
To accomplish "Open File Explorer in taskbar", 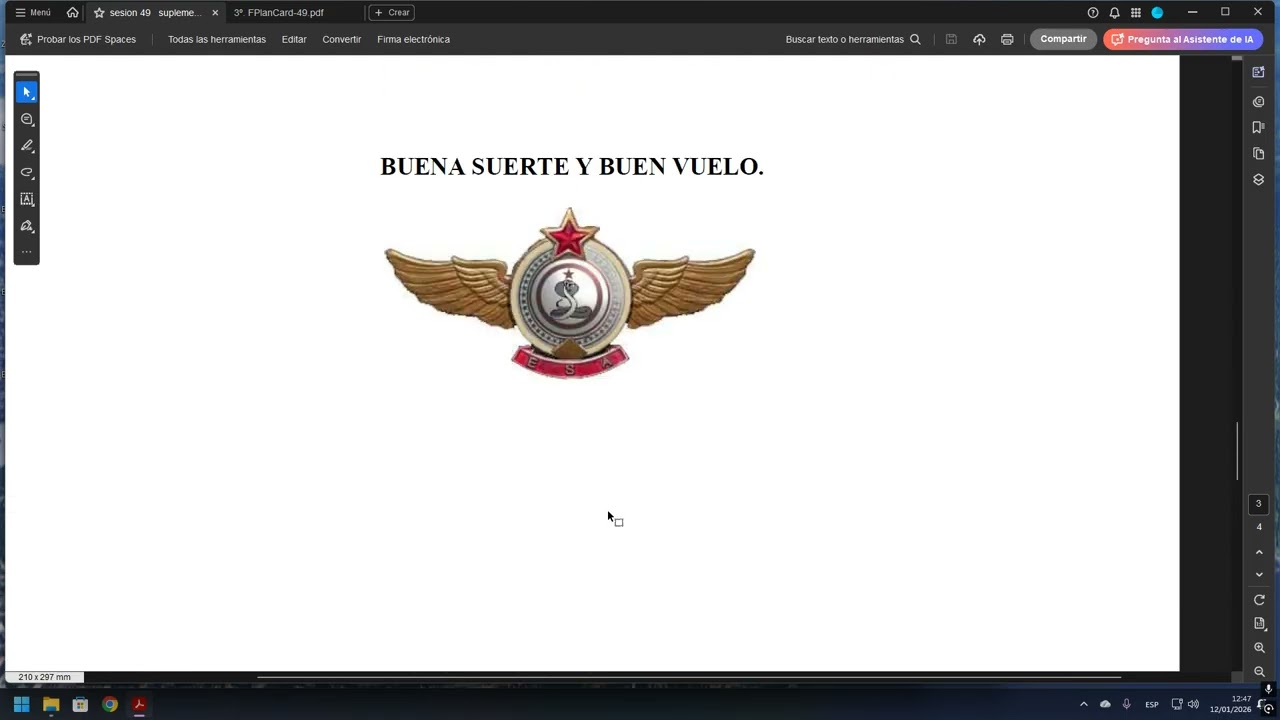I will 51,704.
